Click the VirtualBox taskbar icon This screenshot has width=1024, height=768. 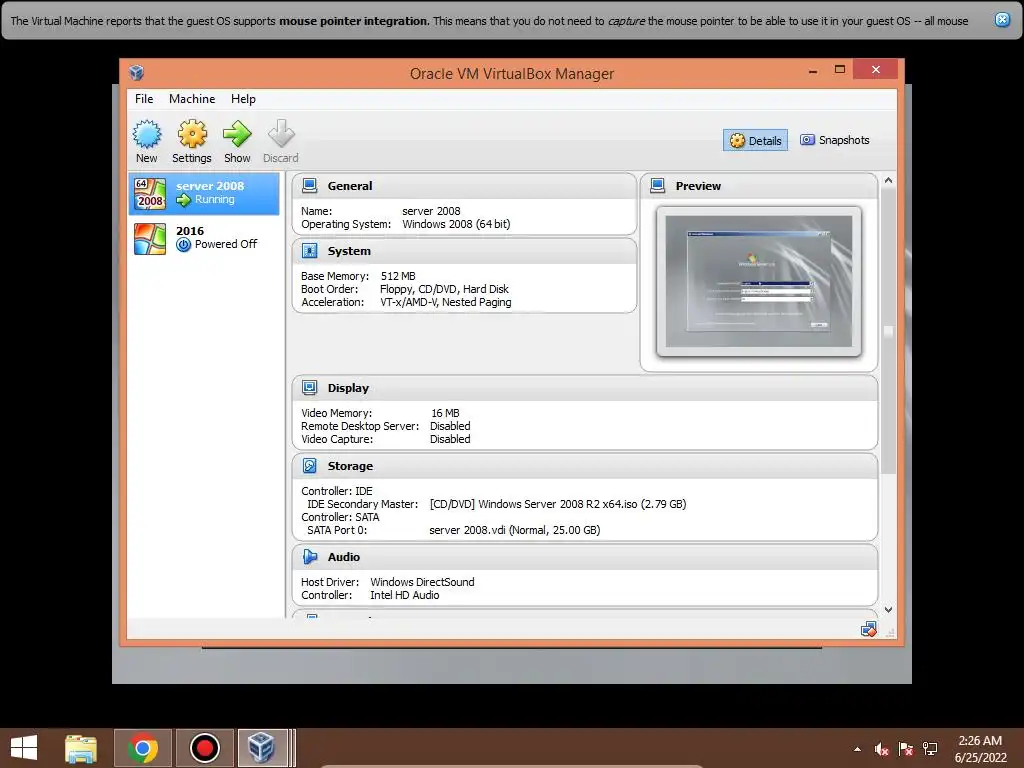pyautogui.click(x=261, y=748)
